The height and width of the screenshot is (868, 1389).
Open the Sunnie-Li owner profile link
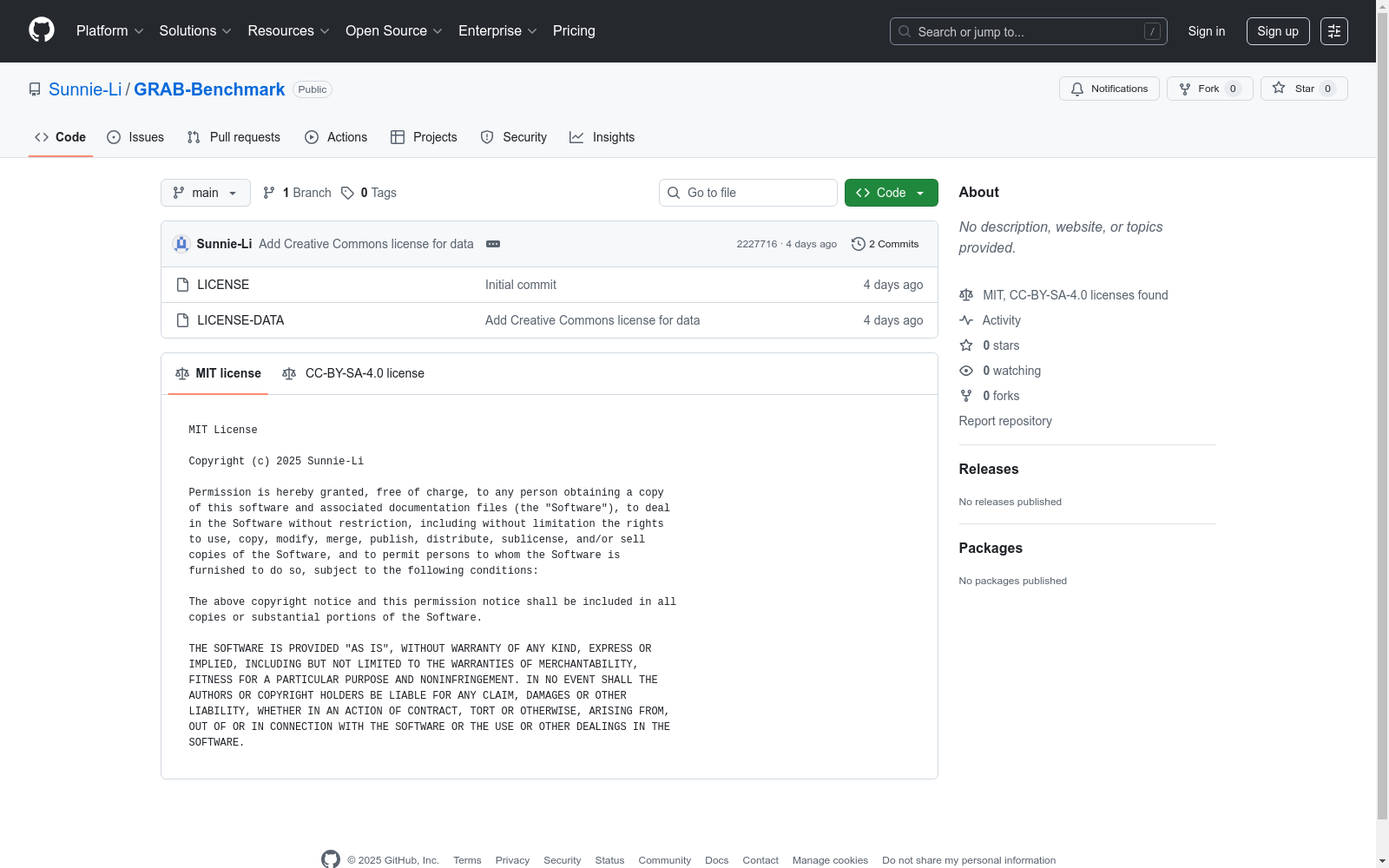tap(85, 89)
